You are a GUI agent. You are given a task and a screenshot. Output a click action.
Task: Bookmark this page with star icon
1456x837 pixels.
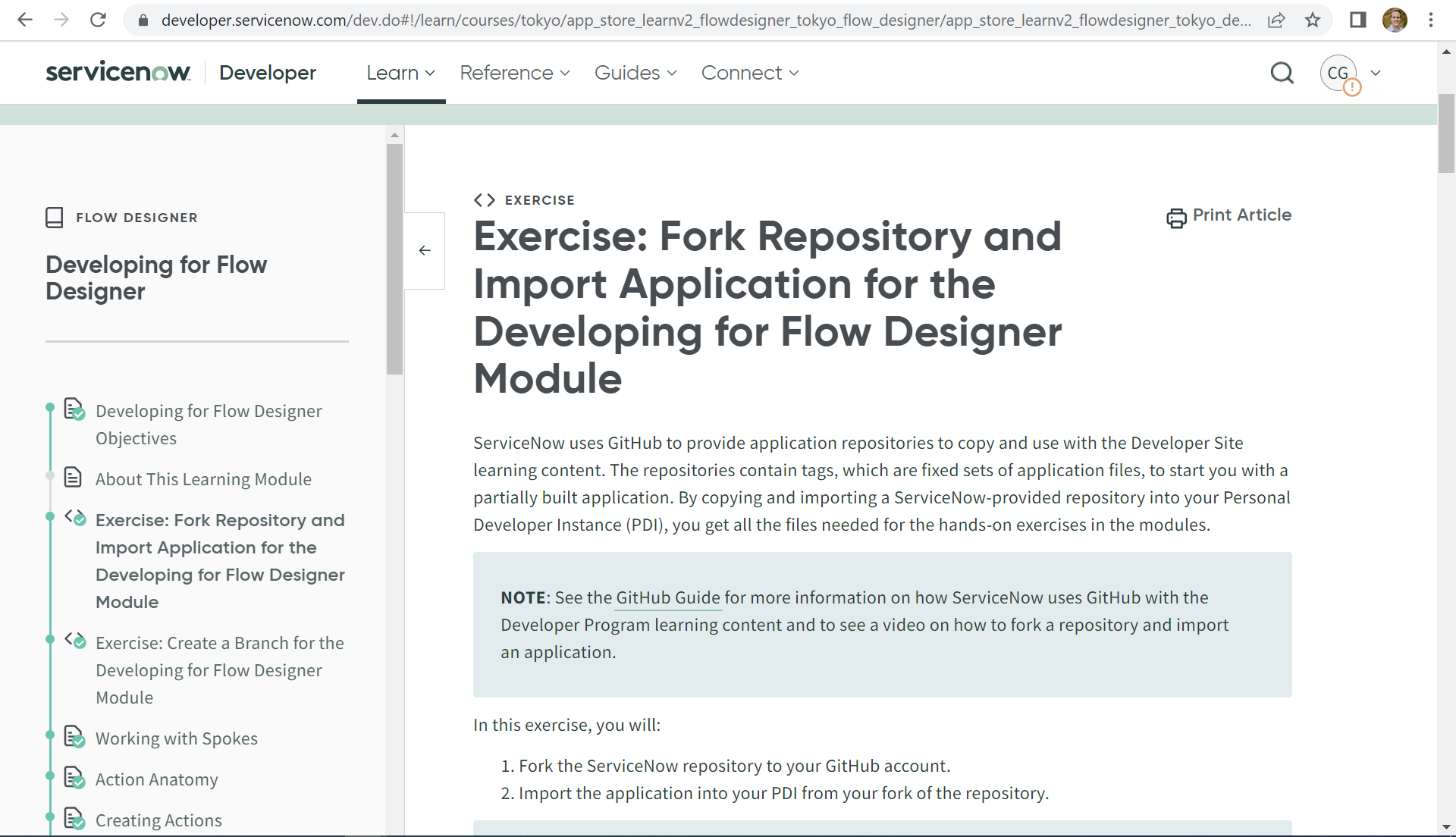[1313, 20]
